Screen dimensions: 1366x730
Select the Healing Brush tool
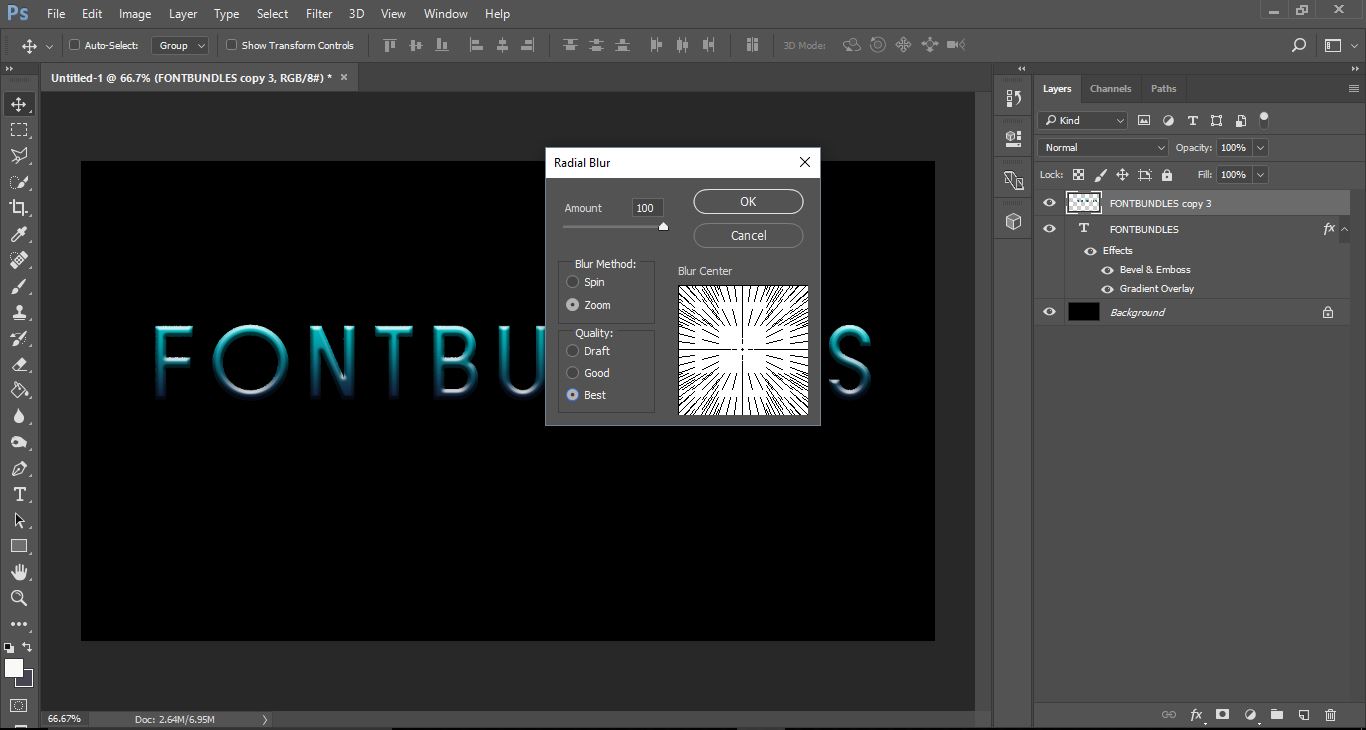point(19,260)
